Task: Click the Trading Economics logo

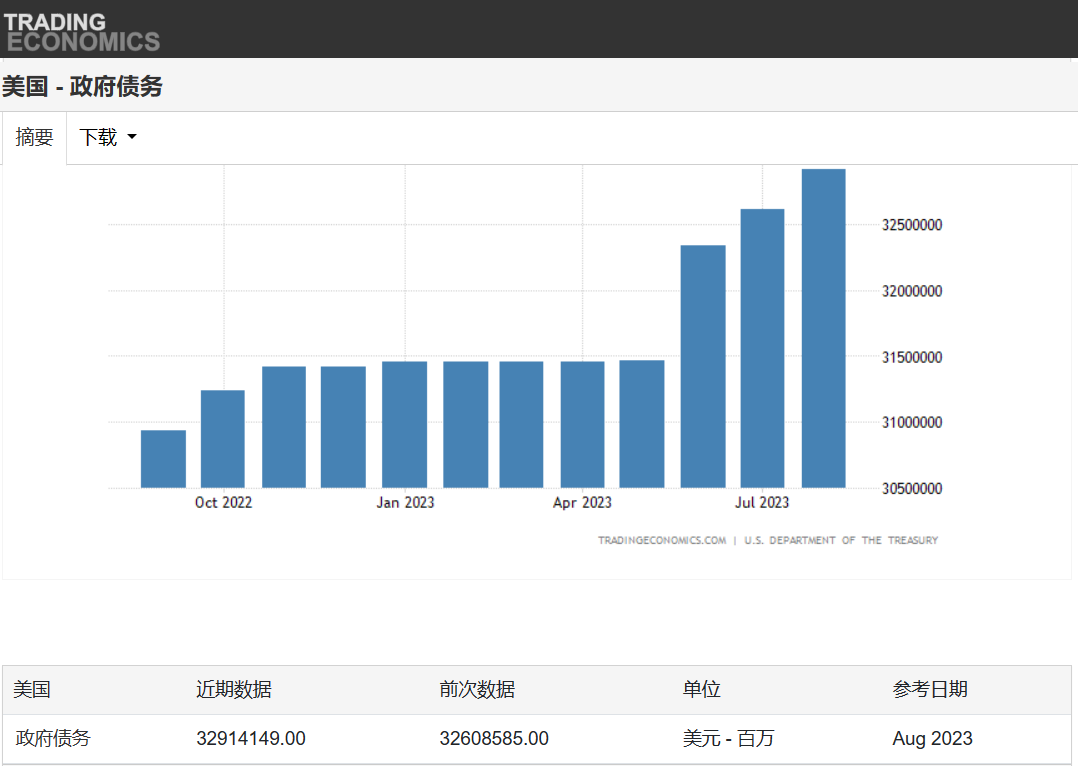Action: [x=81, y=31]
